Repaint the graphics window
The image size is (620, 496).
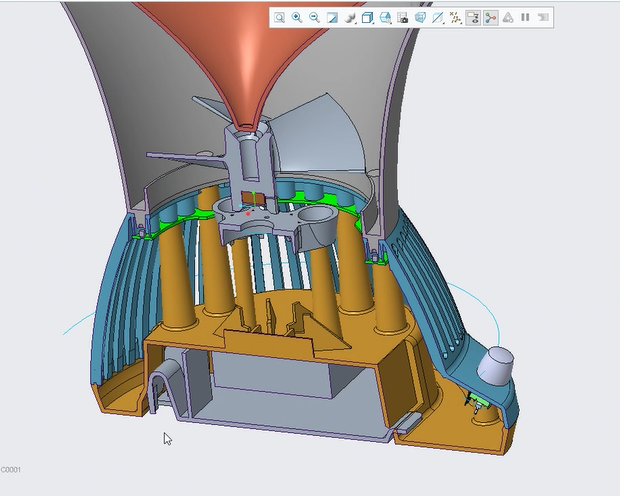[332, 18]
